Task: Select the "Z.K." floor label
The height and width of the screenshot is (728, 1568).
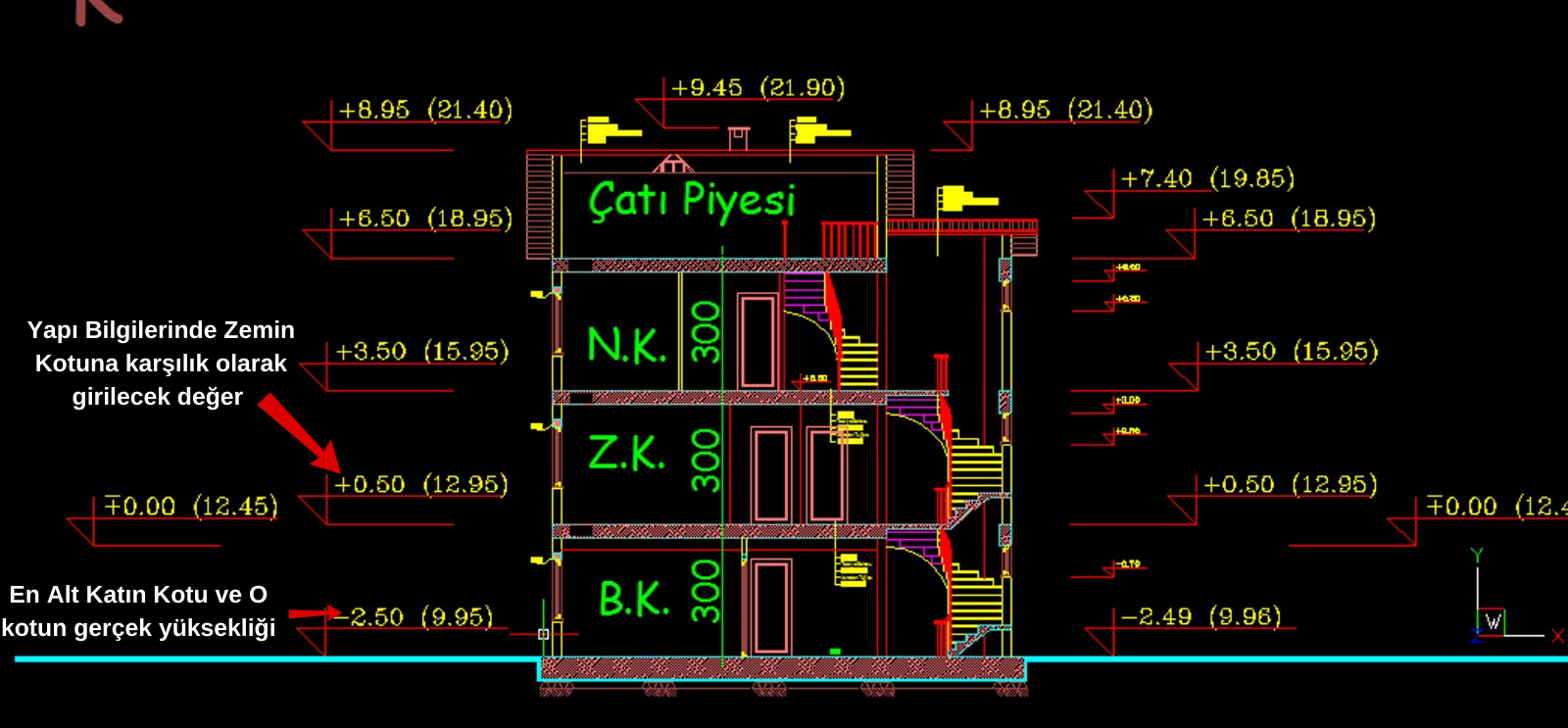Action: tap(626, 453)
